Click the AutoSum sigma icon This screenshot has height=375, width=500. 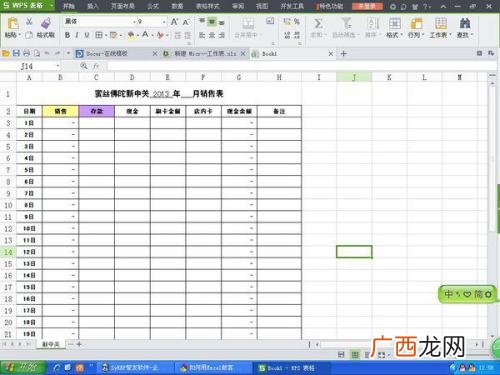(x=318, y=24)
